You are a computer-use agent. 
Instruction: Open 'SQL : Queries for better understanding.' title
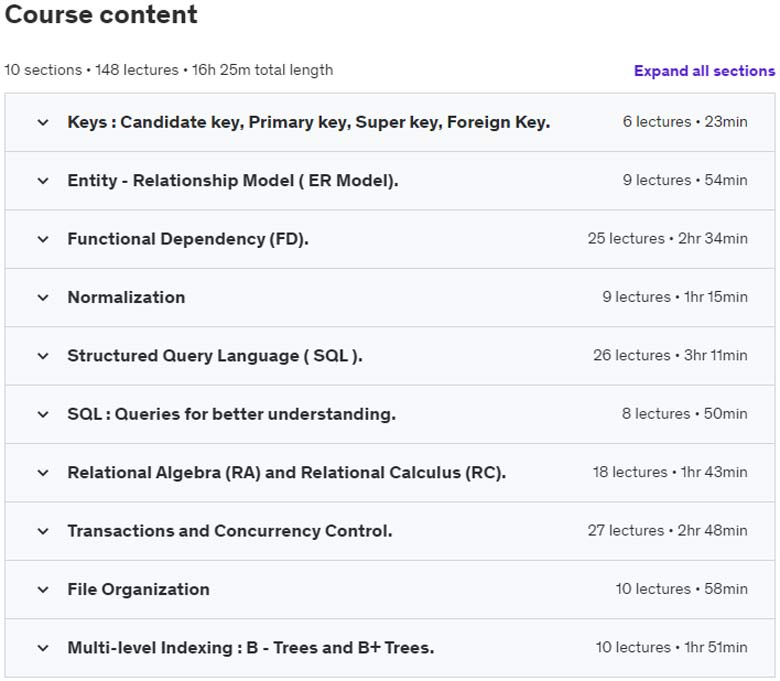tap(232, 414)
